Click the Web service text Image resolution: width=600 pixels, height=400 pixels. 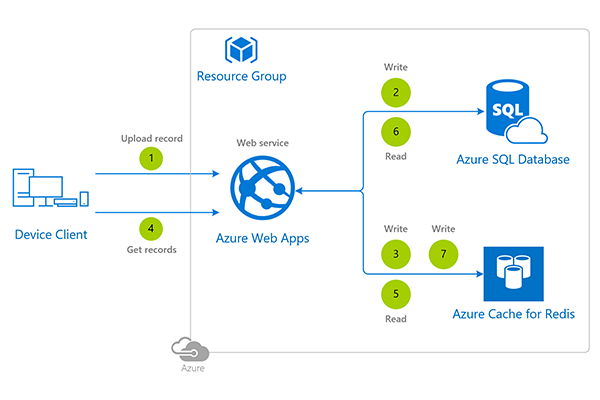tap(262, 143)
